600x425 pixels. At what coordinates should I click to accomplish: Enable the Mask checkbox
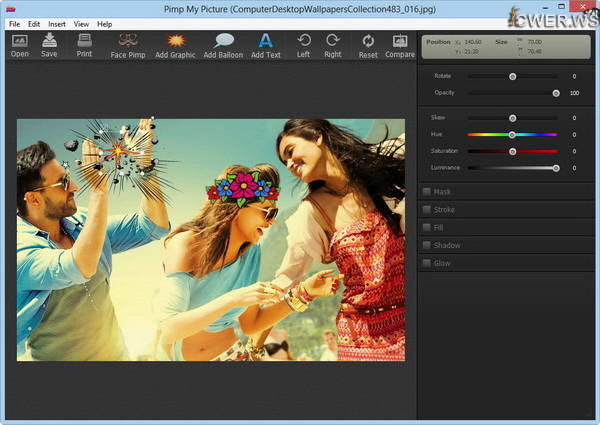[426, 192]
